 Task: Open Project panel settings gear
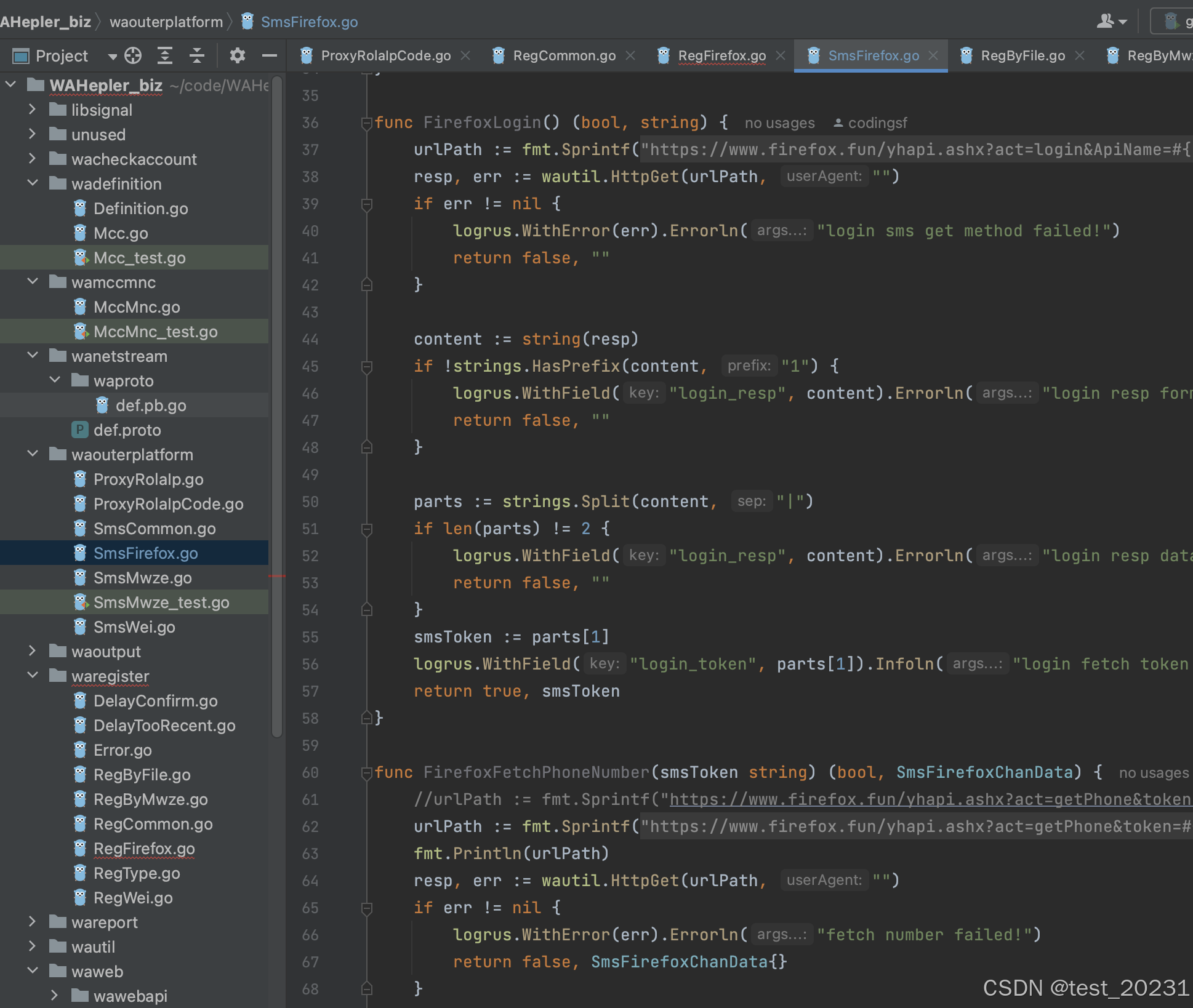point(237,56)
